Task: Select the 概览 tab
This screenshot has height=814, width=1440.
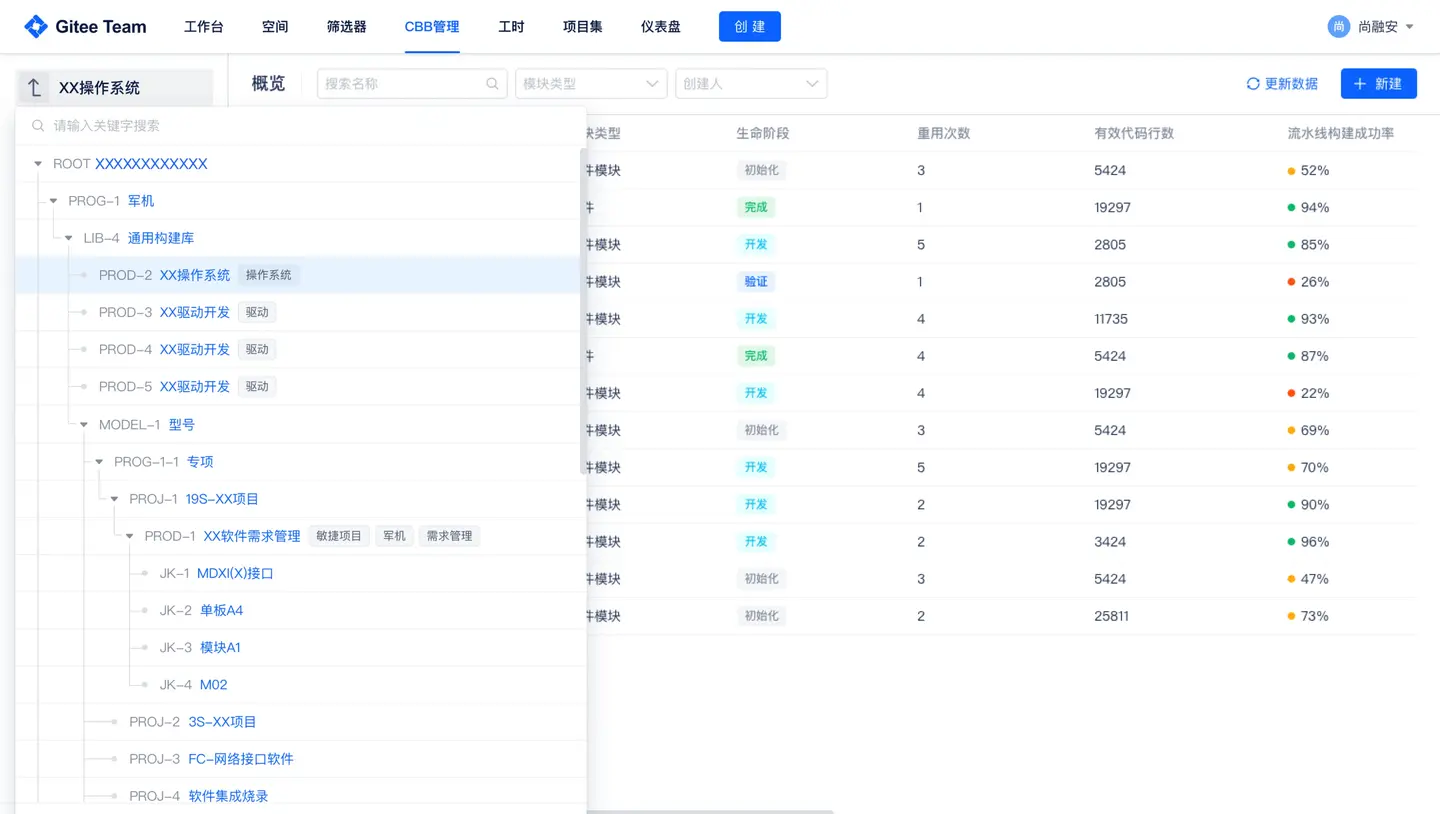Action: point(268,83)
